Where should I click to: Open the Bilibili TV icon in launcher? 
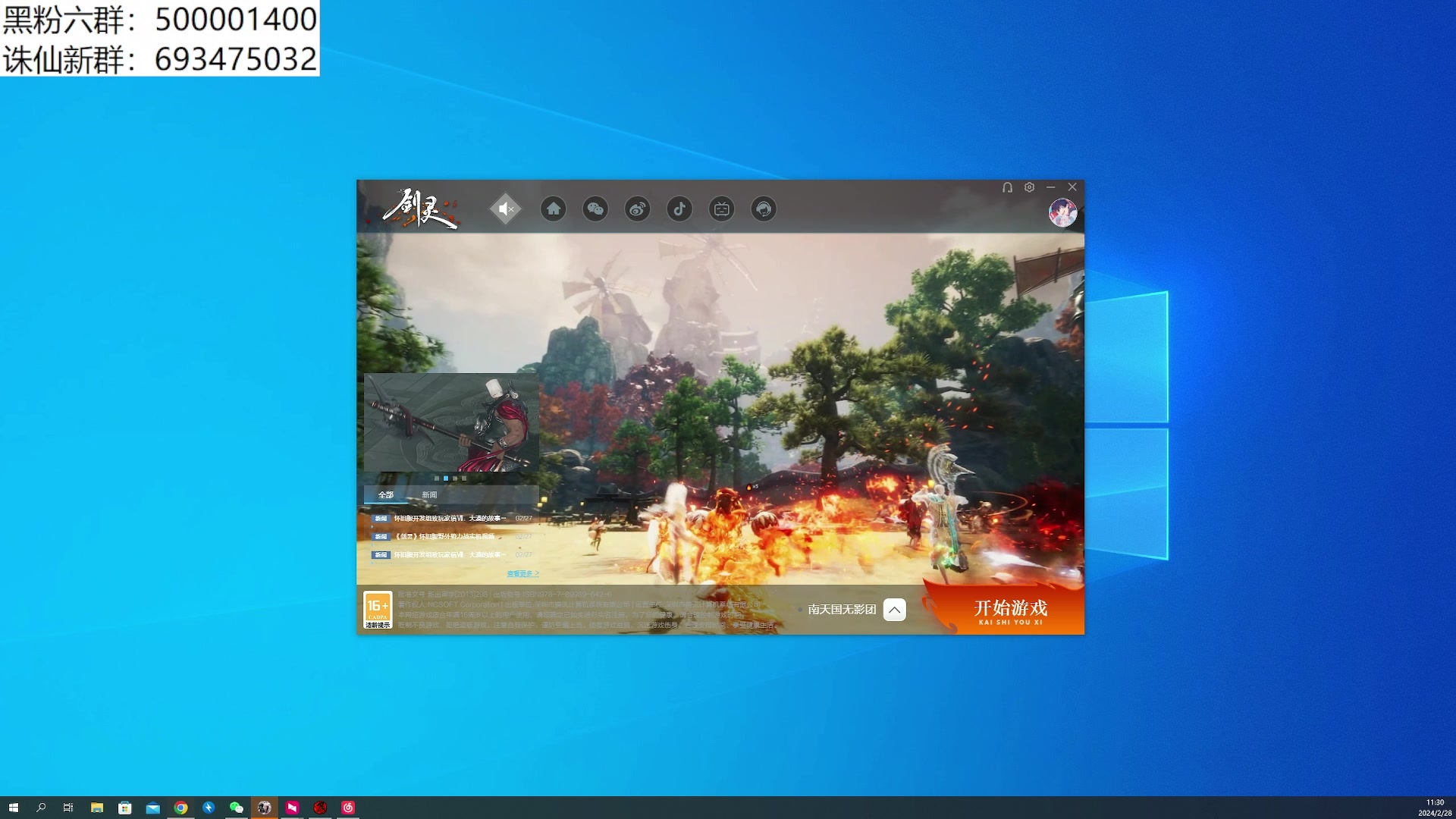click(x=722, y=209)
